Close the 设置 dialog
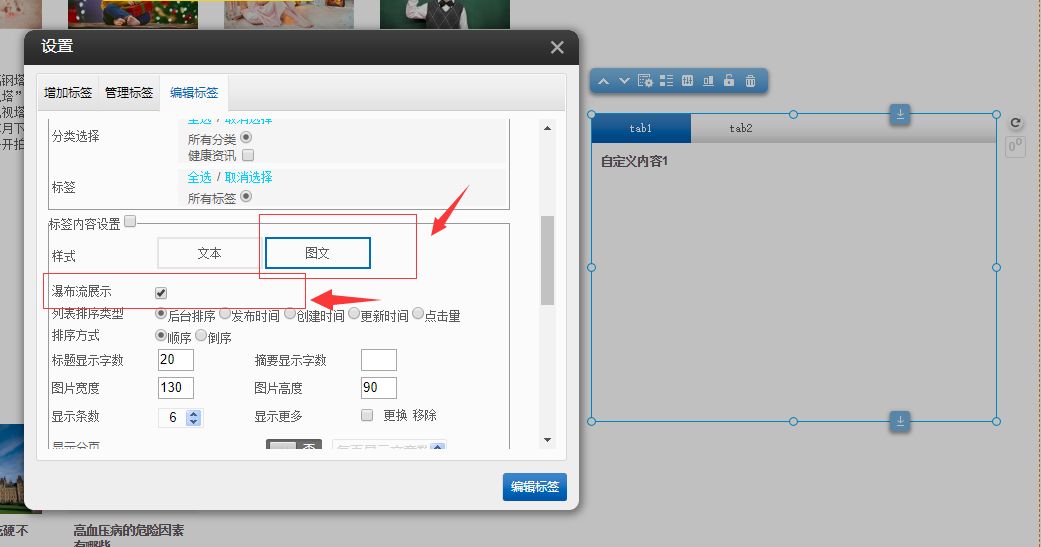 click(557, 47)
